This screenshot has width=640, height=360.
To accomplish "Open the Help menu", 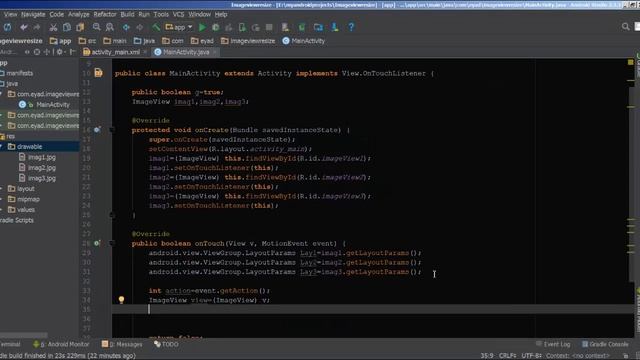I will tap(221, 14).
